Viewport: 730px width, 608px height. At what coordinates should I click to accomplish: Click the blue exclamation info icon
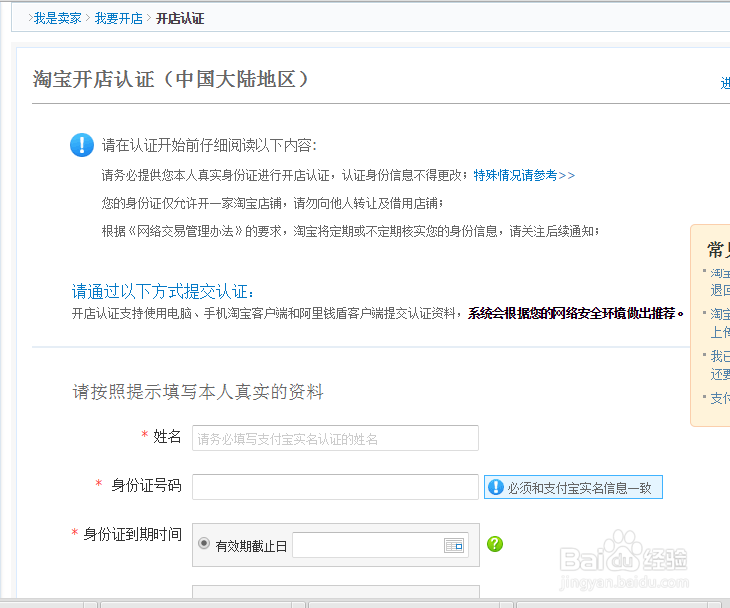click(x=82, y=145)
